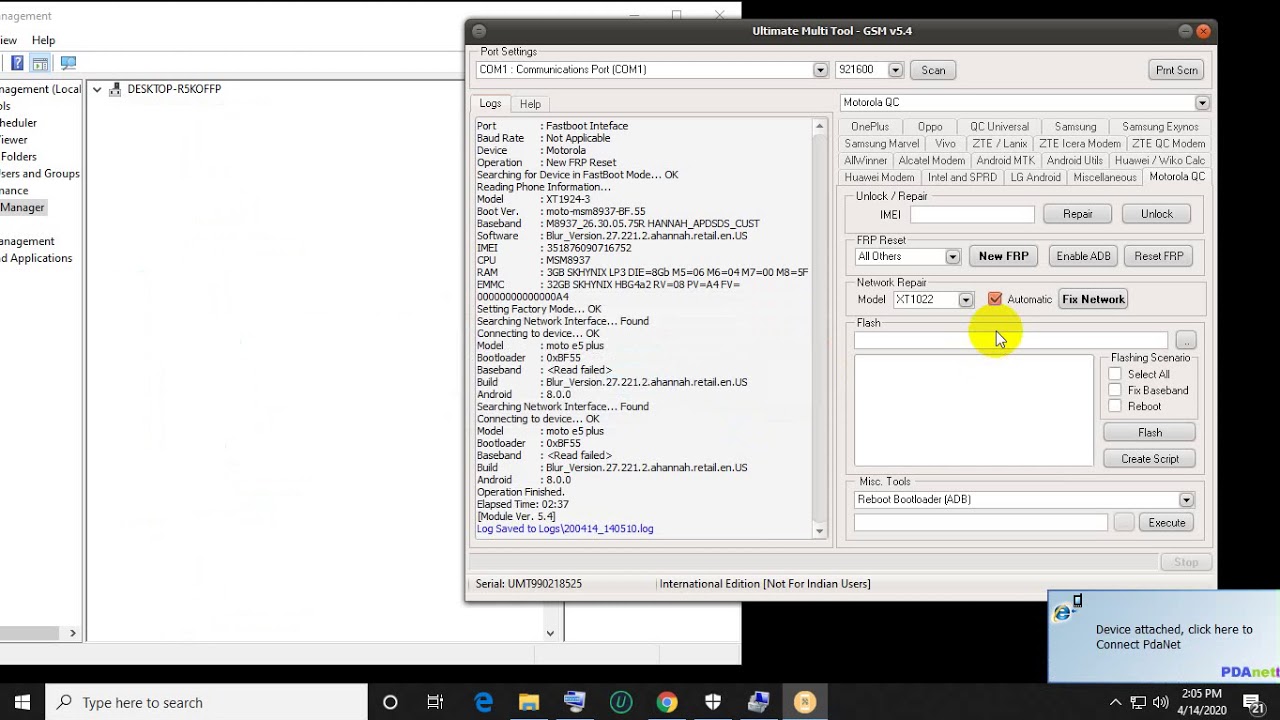Open Help menu in Computer Management
This screenshot has height=720, width=1280.
coord(43,40)
